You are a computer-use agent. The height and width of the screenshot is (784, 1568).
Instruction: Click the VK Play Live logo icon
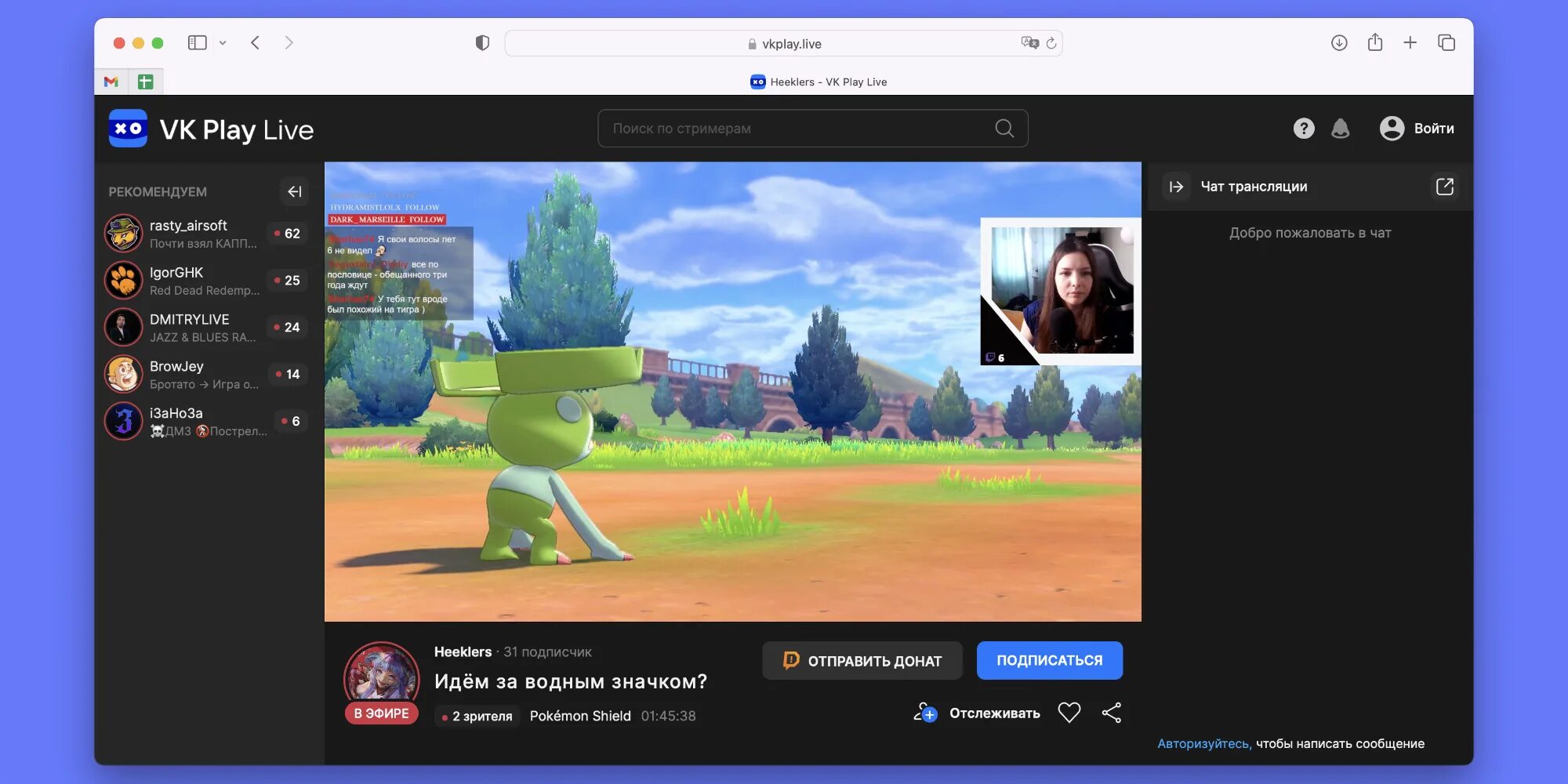tap(128, 129)
